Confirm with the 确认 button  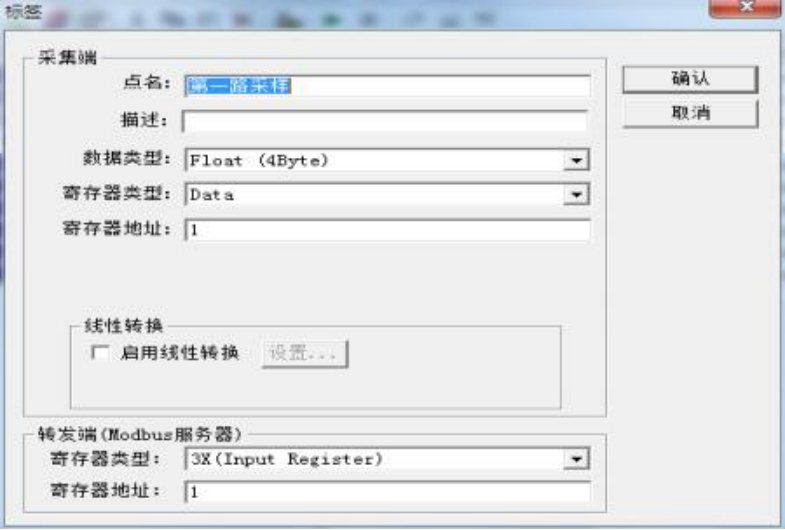click(690, 79)
